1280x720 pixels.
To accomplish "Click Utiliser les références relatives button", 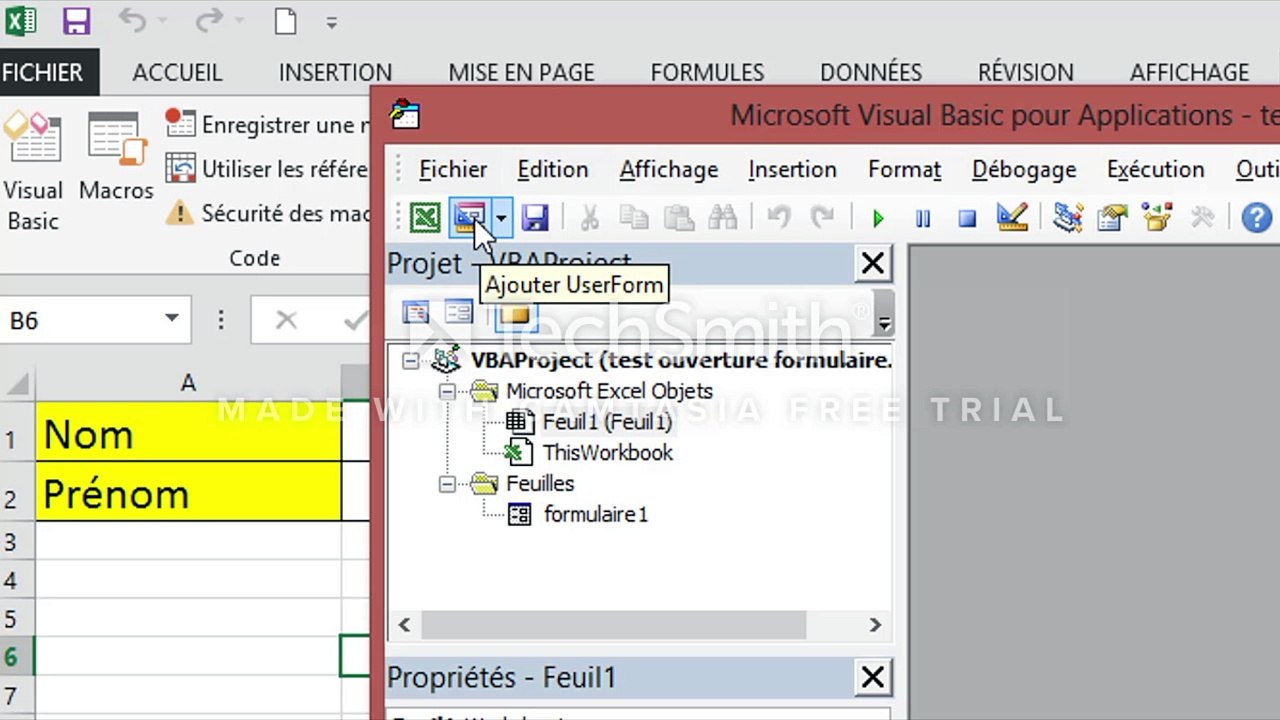I will (x=267, y=169).
